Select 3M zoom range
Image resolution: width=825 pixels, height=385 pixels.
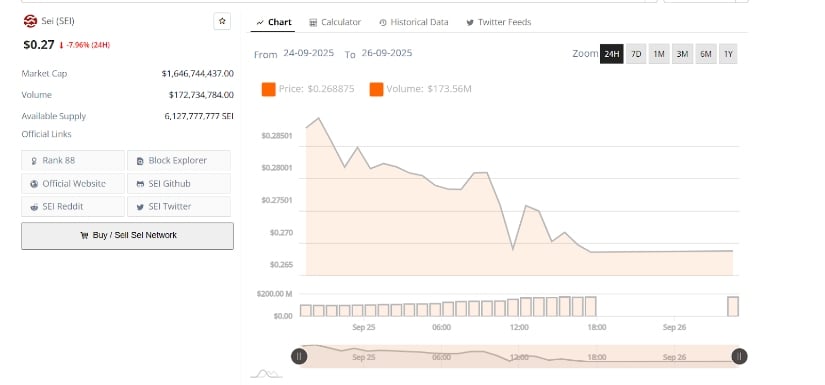coord(682,54)
